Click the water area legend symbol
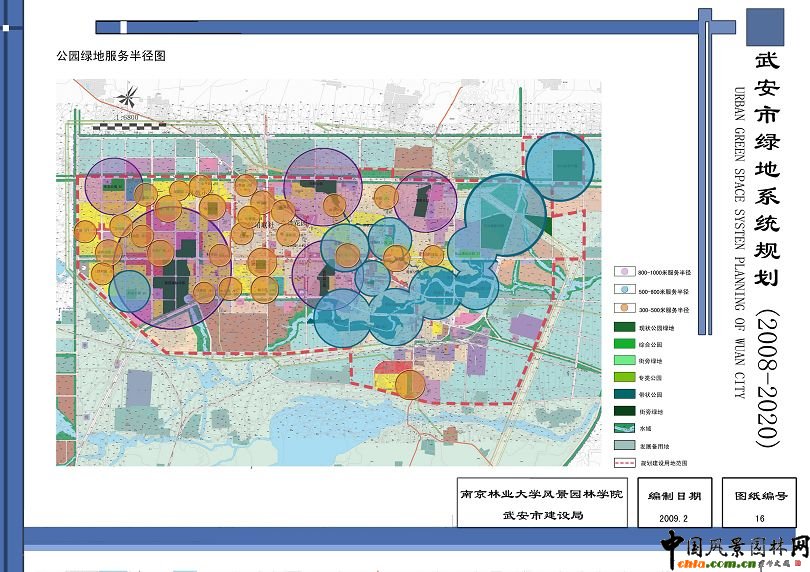This screenshot has width=810, height=572. 626,427
